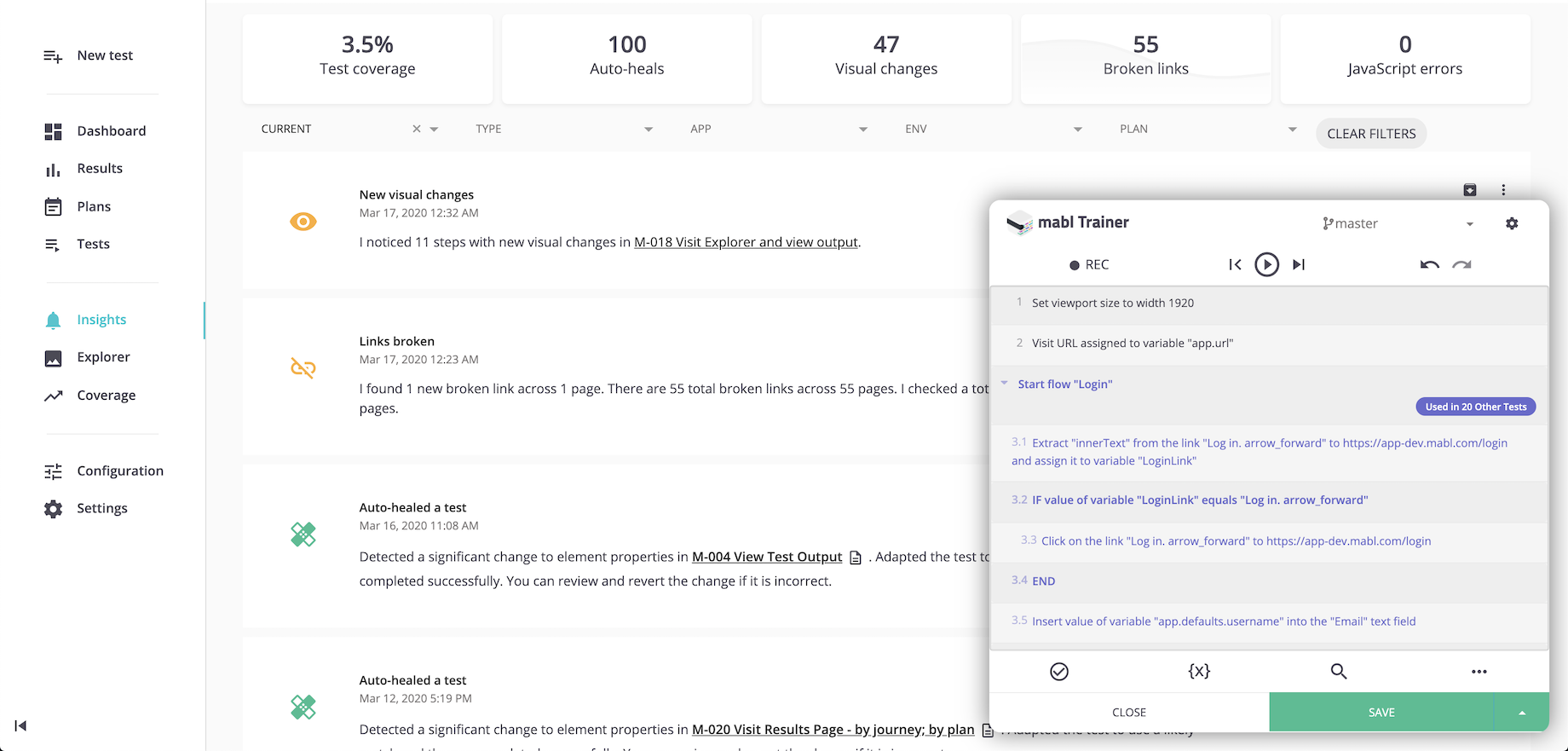Open Explorer in the sidebar

tap(103, 357)
